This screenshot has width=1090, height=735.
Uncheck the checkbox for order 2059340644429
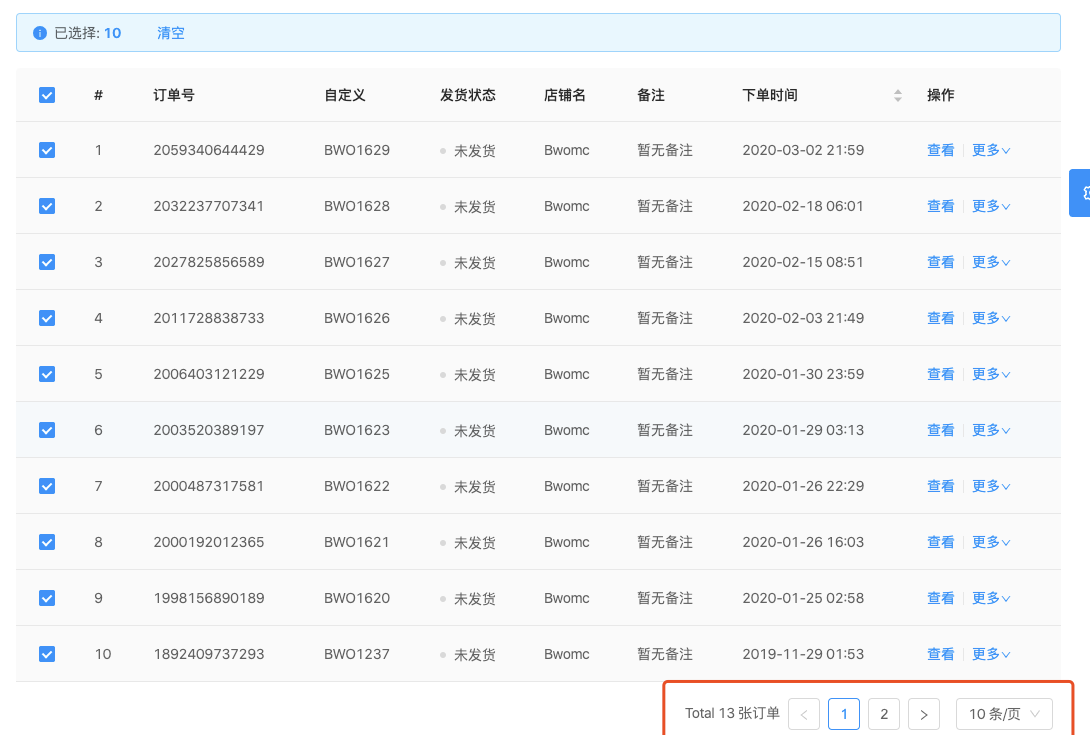click(x=47, y=150)
